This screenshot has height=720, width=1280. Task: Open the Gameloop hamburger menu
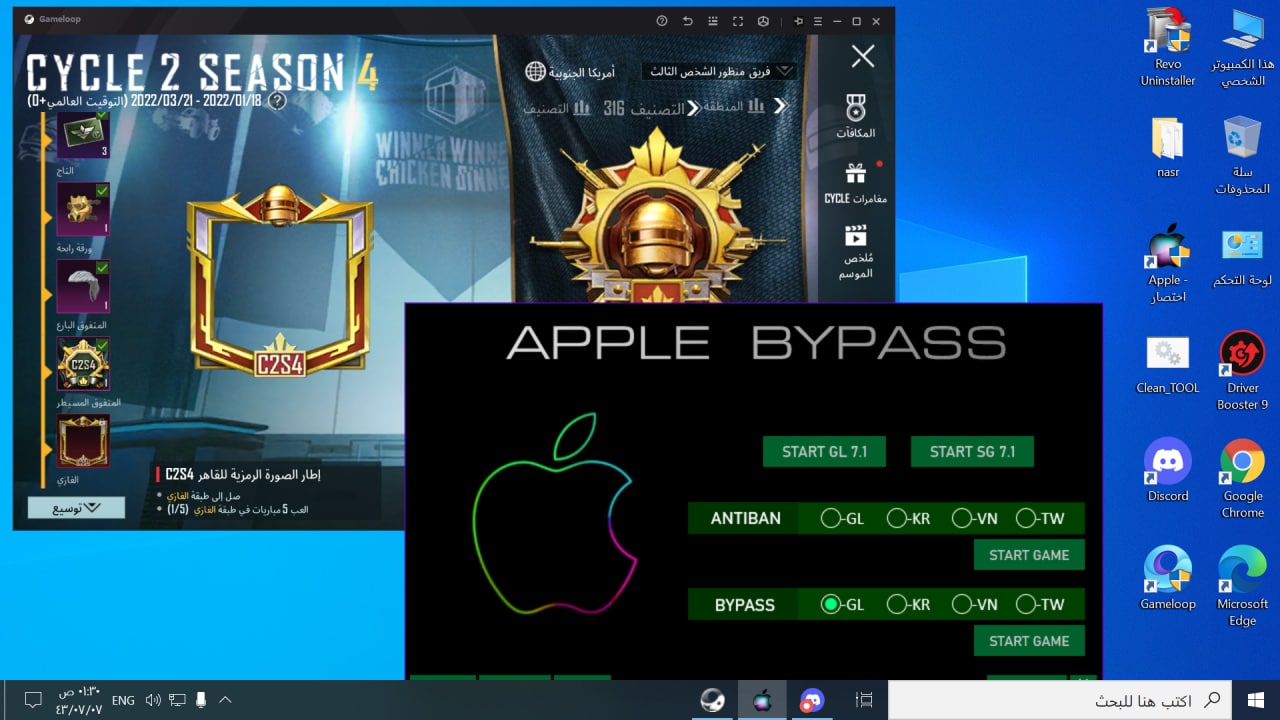(x=818, y=20)
